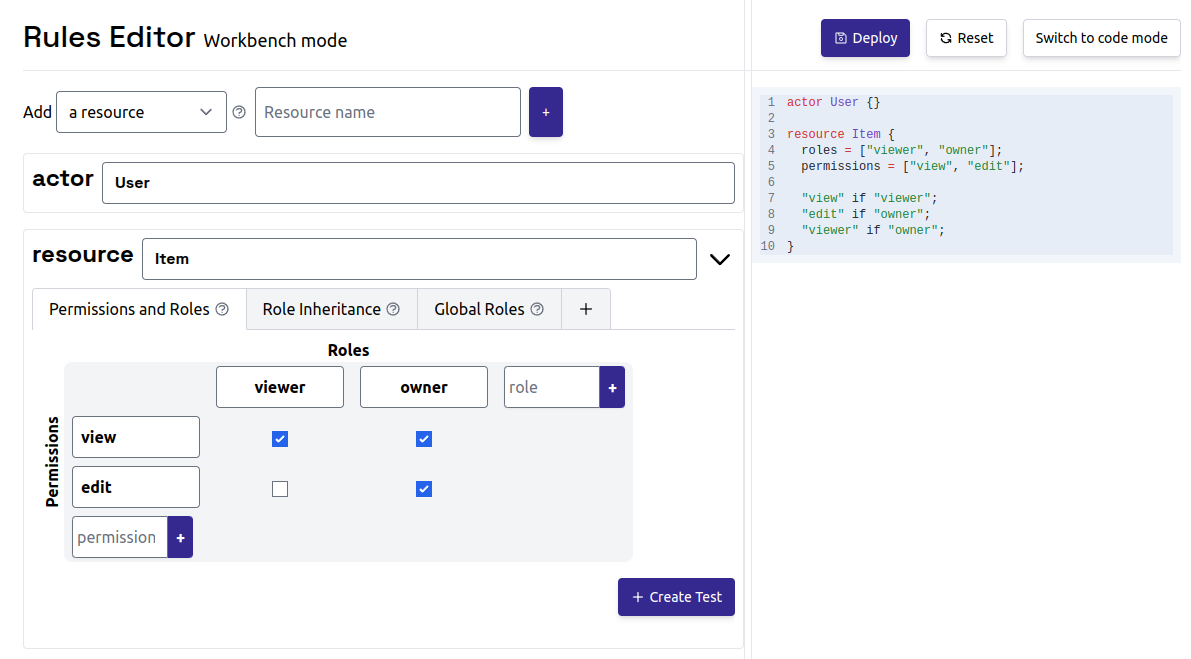Open the plus tab to add section
Screen dimensions: 1191x659
(x=586, y=309)
